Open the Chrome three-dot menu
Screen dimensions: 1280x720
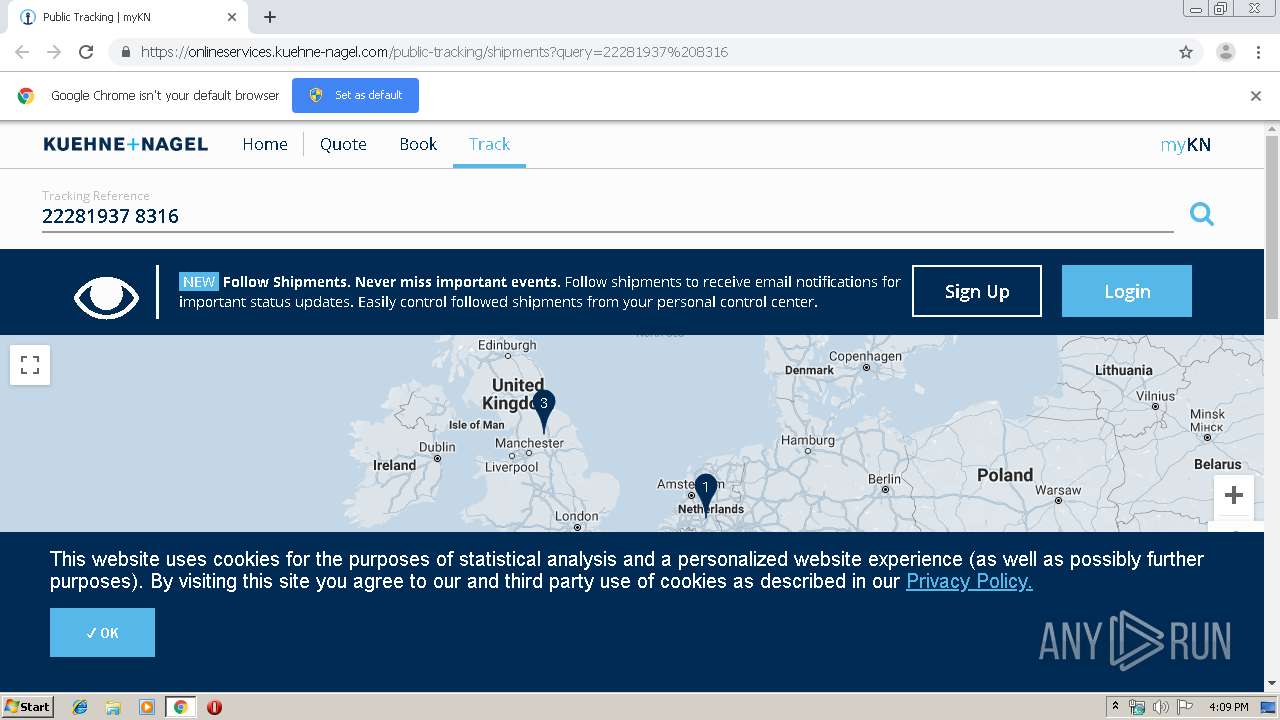click(x=1259, y=52)
